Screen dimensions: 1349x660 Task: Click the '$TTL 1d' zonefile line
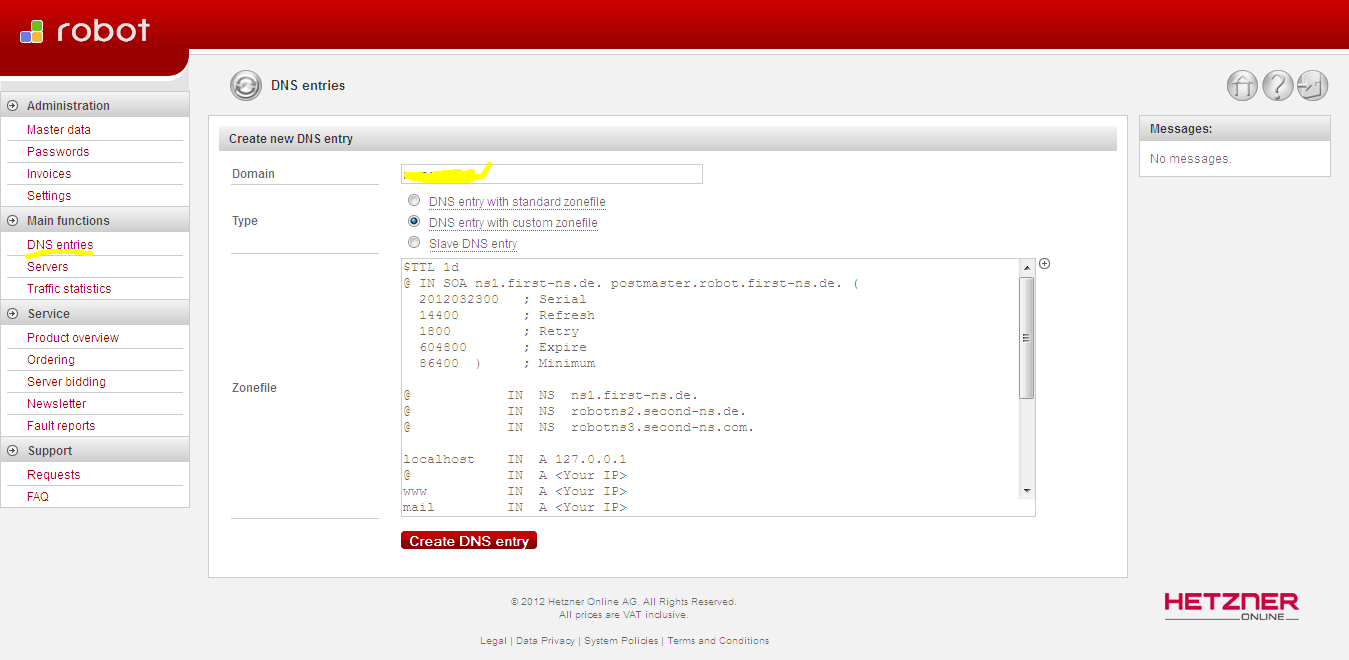tap(431, 267)
